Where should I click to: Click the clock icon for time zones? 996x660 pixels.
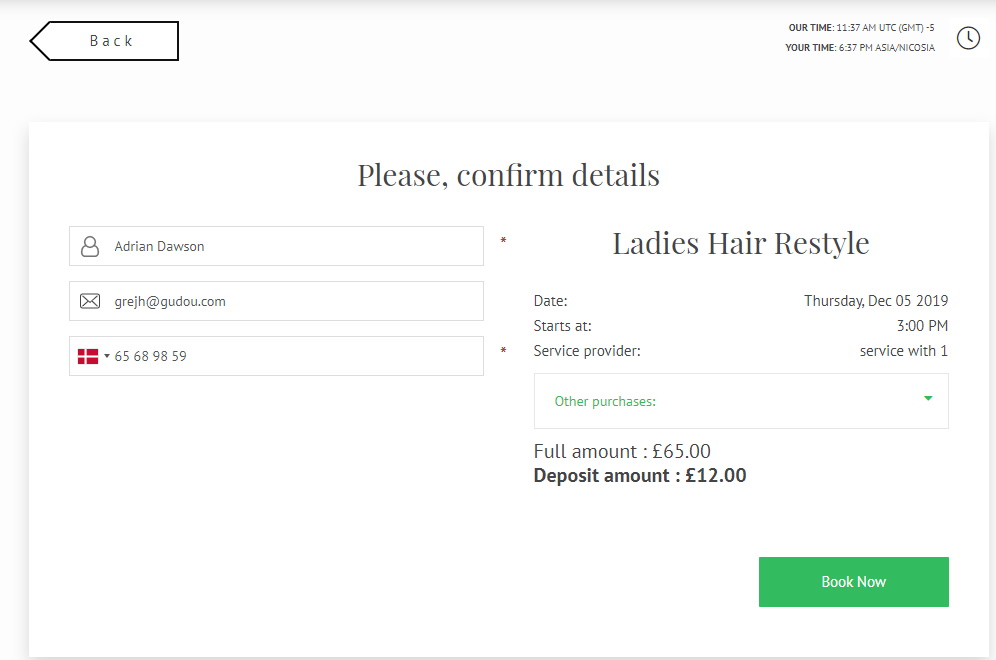coord(968,38)
